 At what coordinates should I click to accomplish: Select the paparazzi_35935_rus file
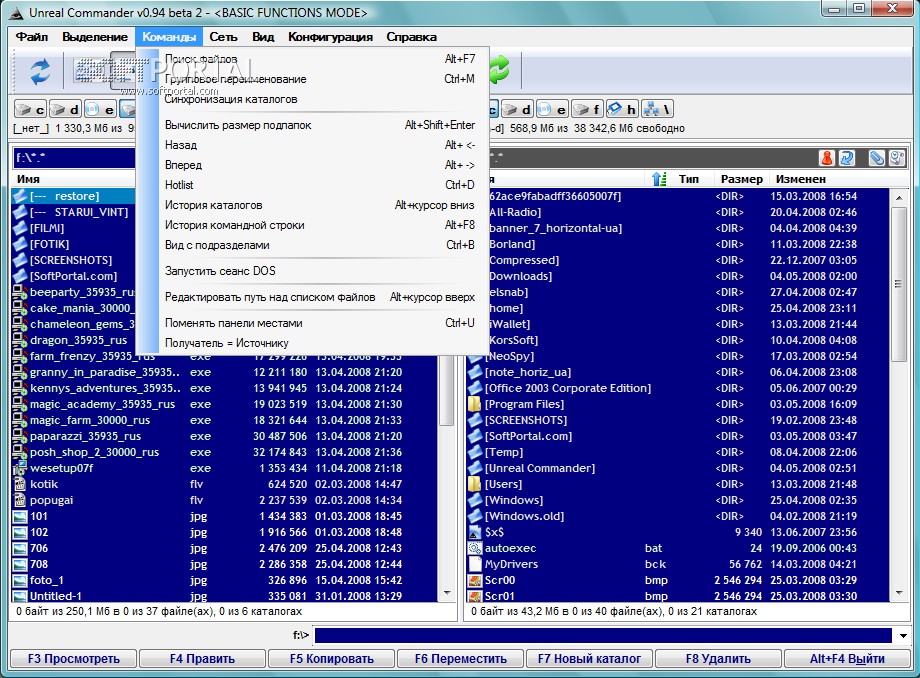(x=225, y=436)
